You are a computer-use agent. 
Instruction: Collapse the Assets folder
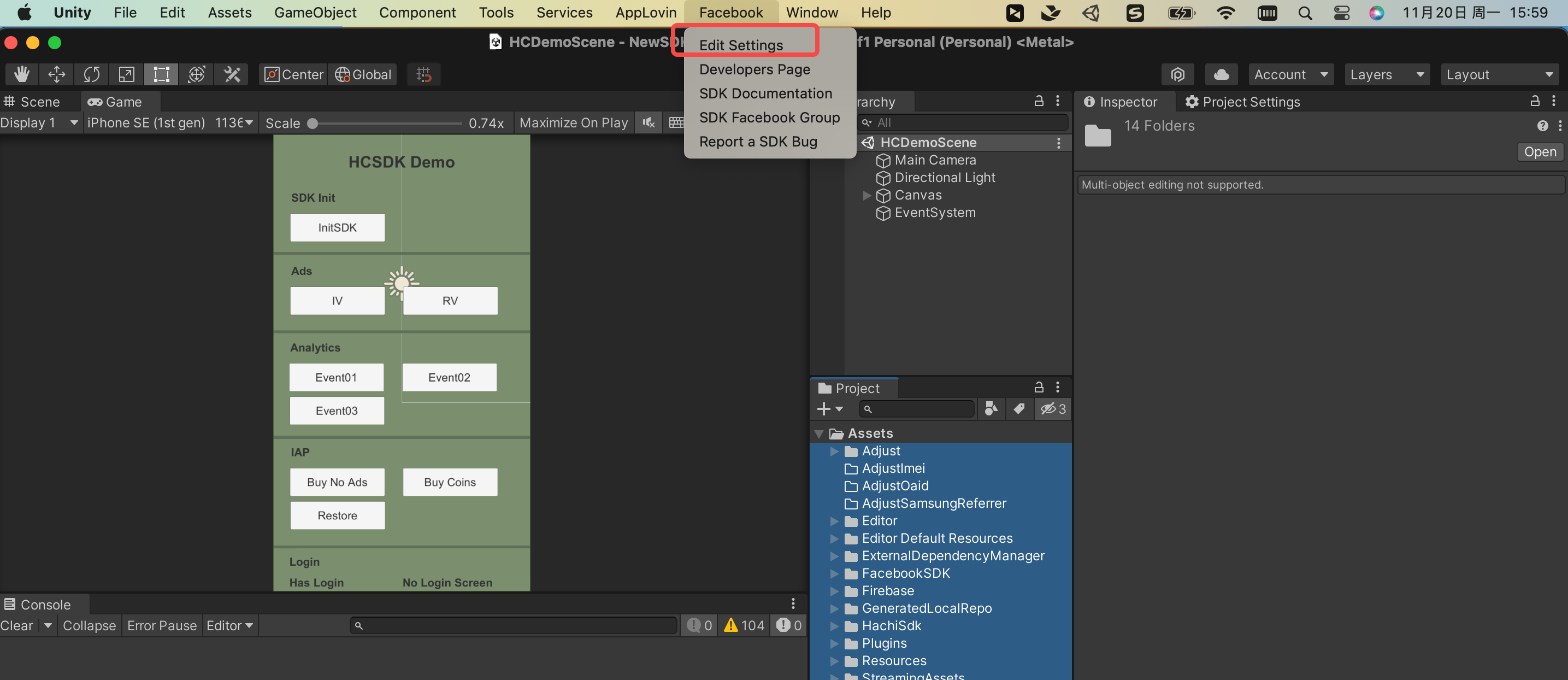pyautogui.click(x=819, y=433)
